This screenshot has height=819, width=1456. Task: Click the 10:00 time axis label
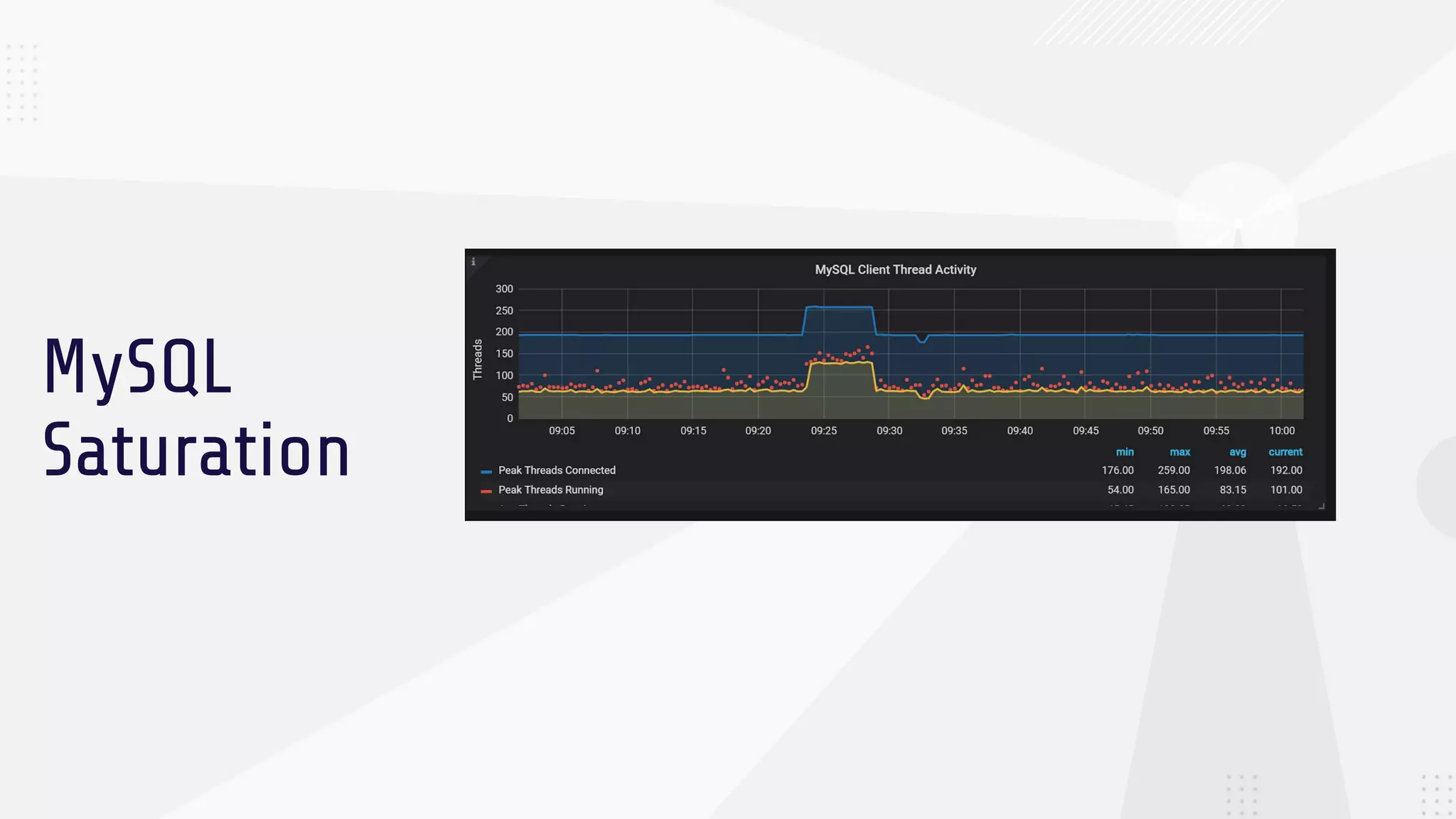click(x=1282, y=431)
